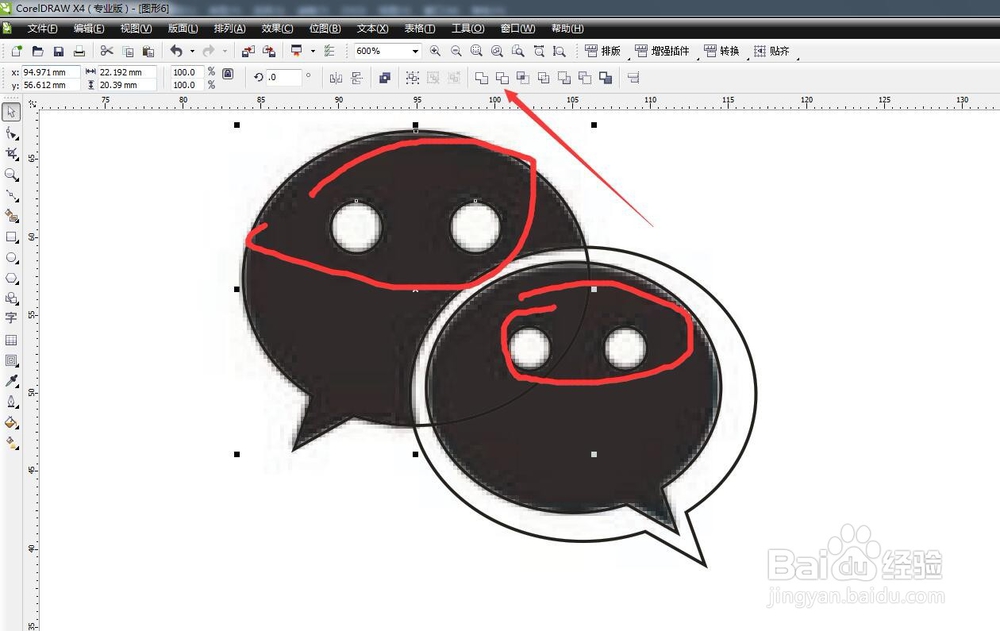Select the Interactive Fill tool
The height and width of the screenshot is (631, 1000).
pos(11,442)
